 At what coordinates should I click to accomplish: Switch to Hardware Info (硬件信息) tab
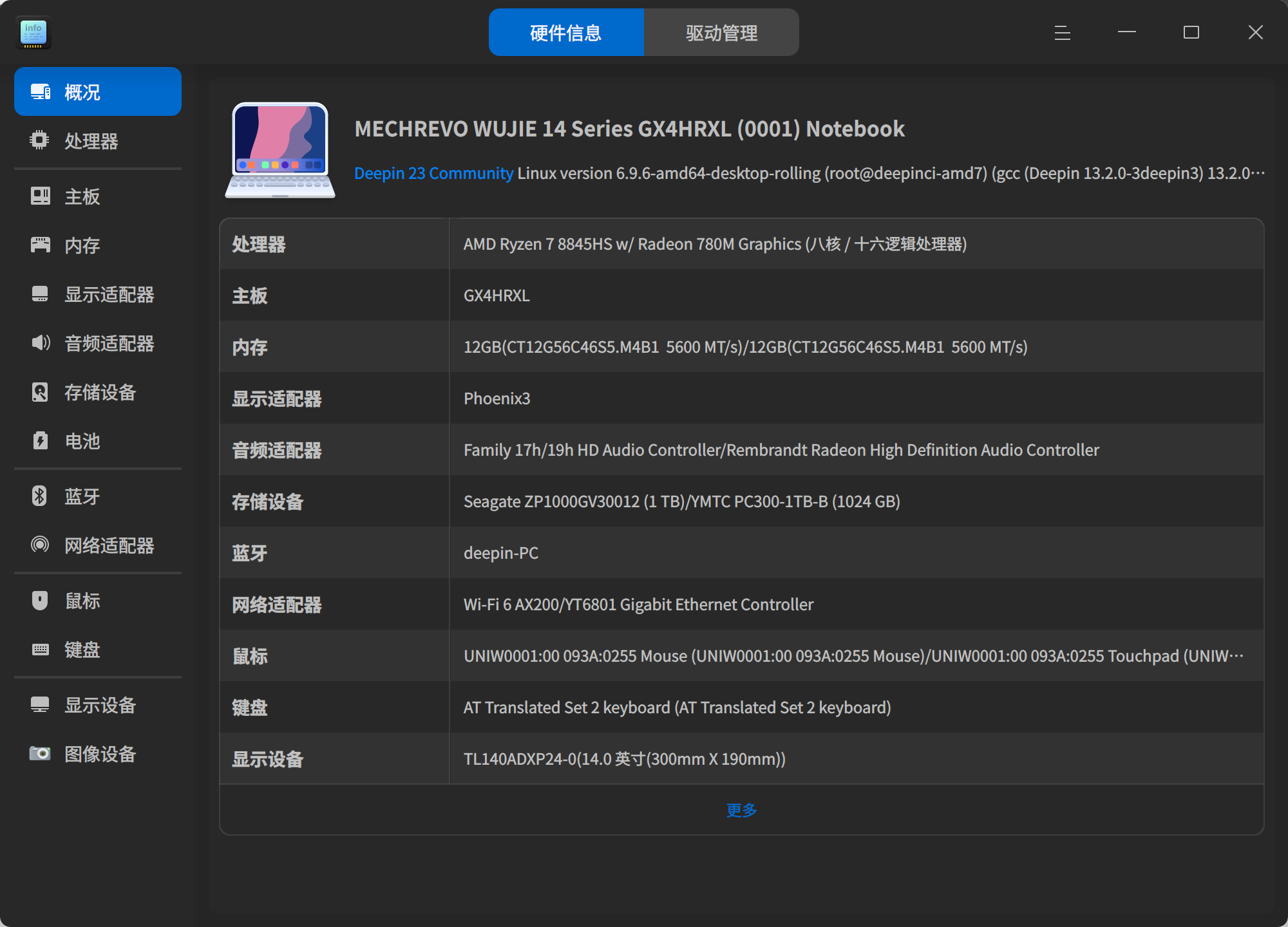(x=566, y=32)
